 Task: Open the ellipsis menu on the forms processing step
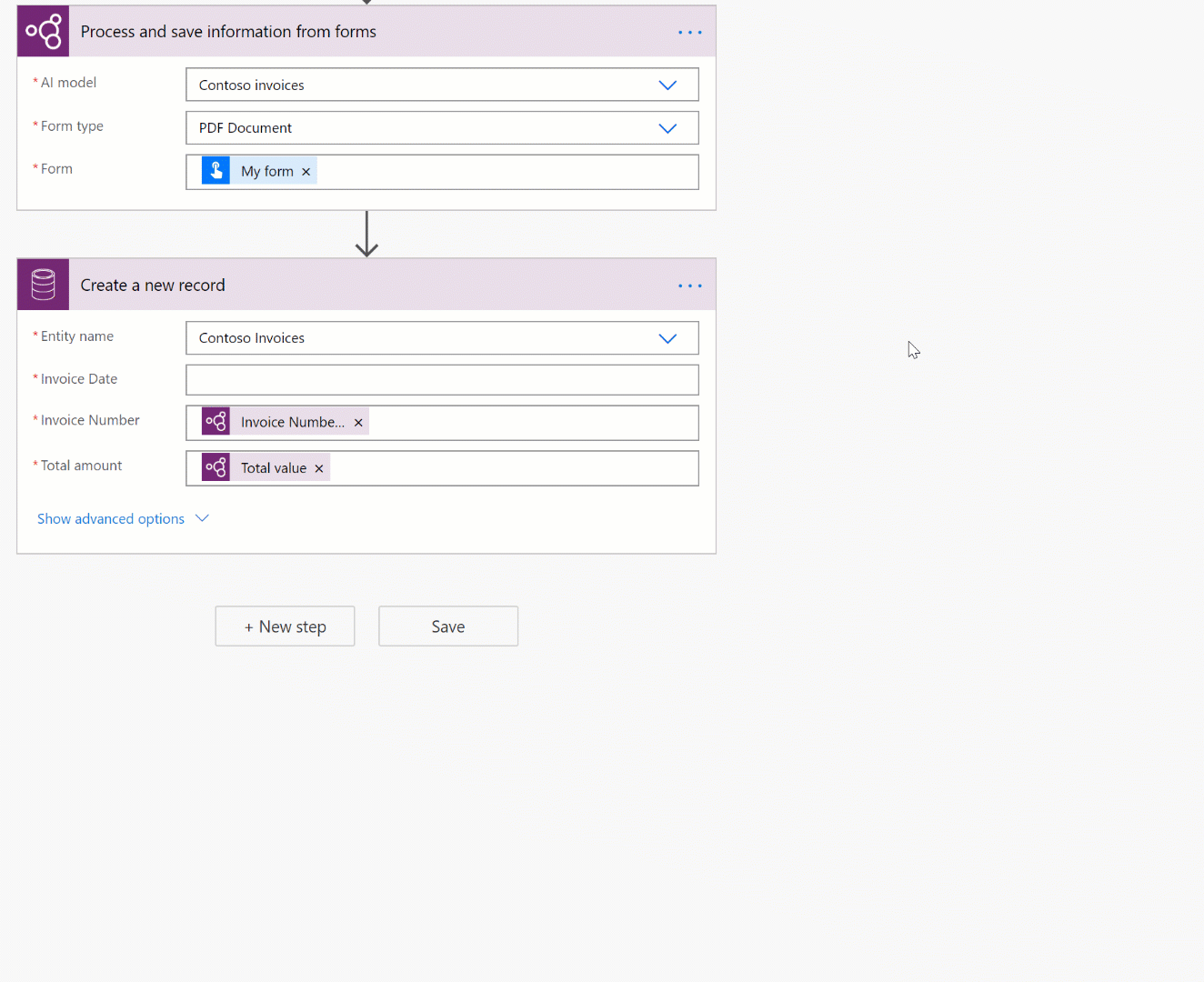689,31
